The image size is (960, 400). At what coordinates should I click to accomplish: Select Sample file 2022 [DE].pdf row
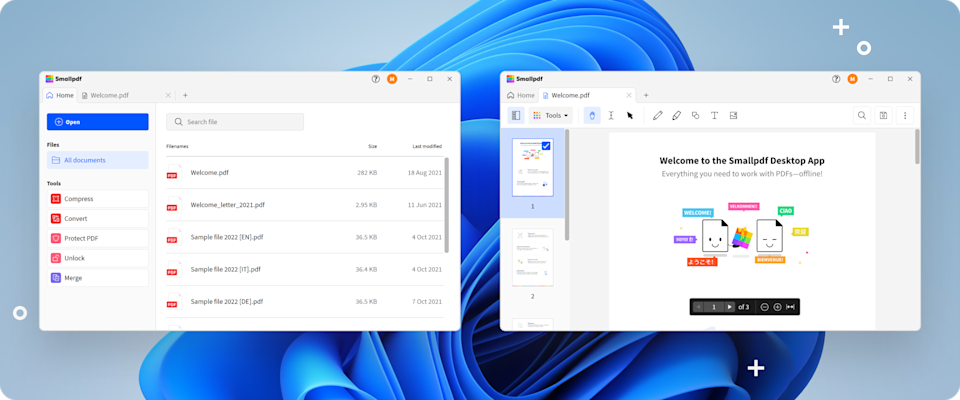[304, 301]
